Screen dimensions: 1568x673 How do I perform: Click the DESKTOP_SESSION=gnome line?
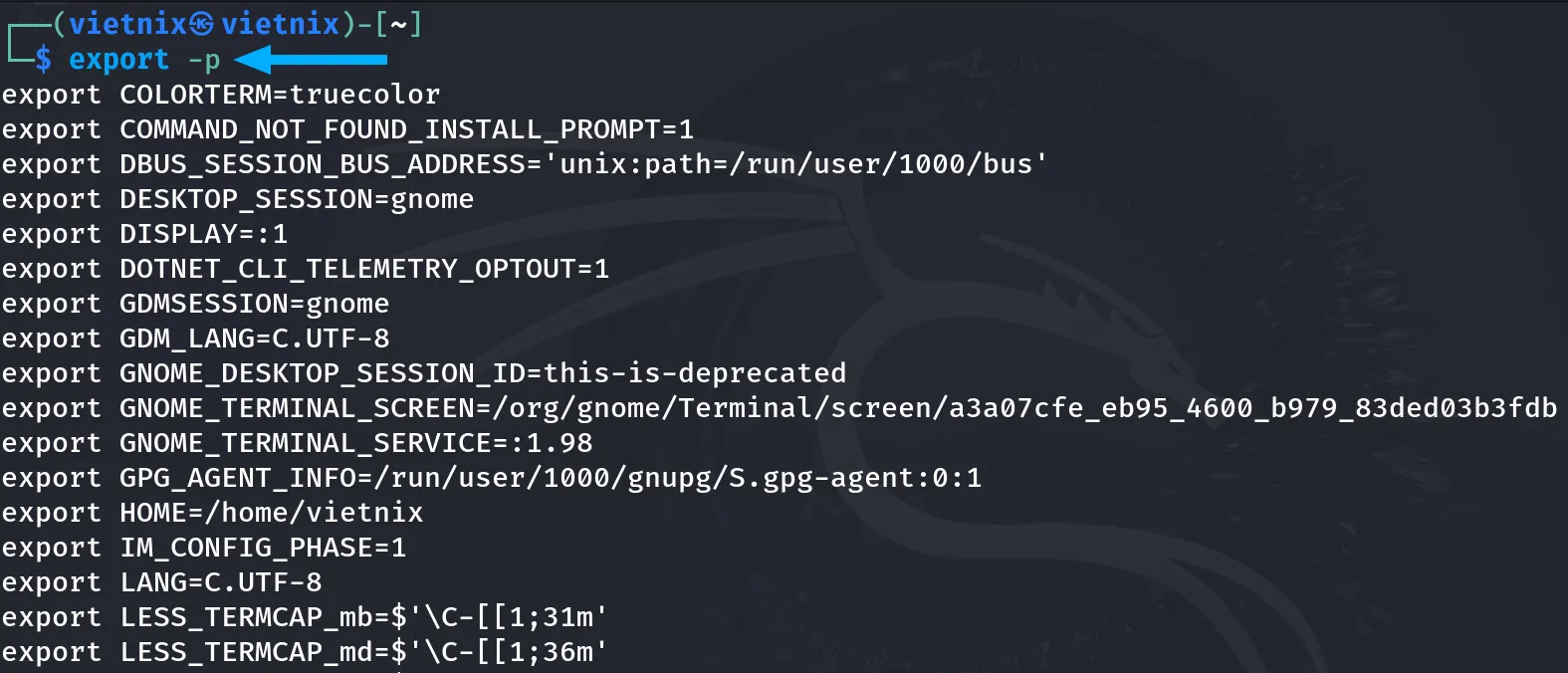pyautogui.click(x=238, y=199)
